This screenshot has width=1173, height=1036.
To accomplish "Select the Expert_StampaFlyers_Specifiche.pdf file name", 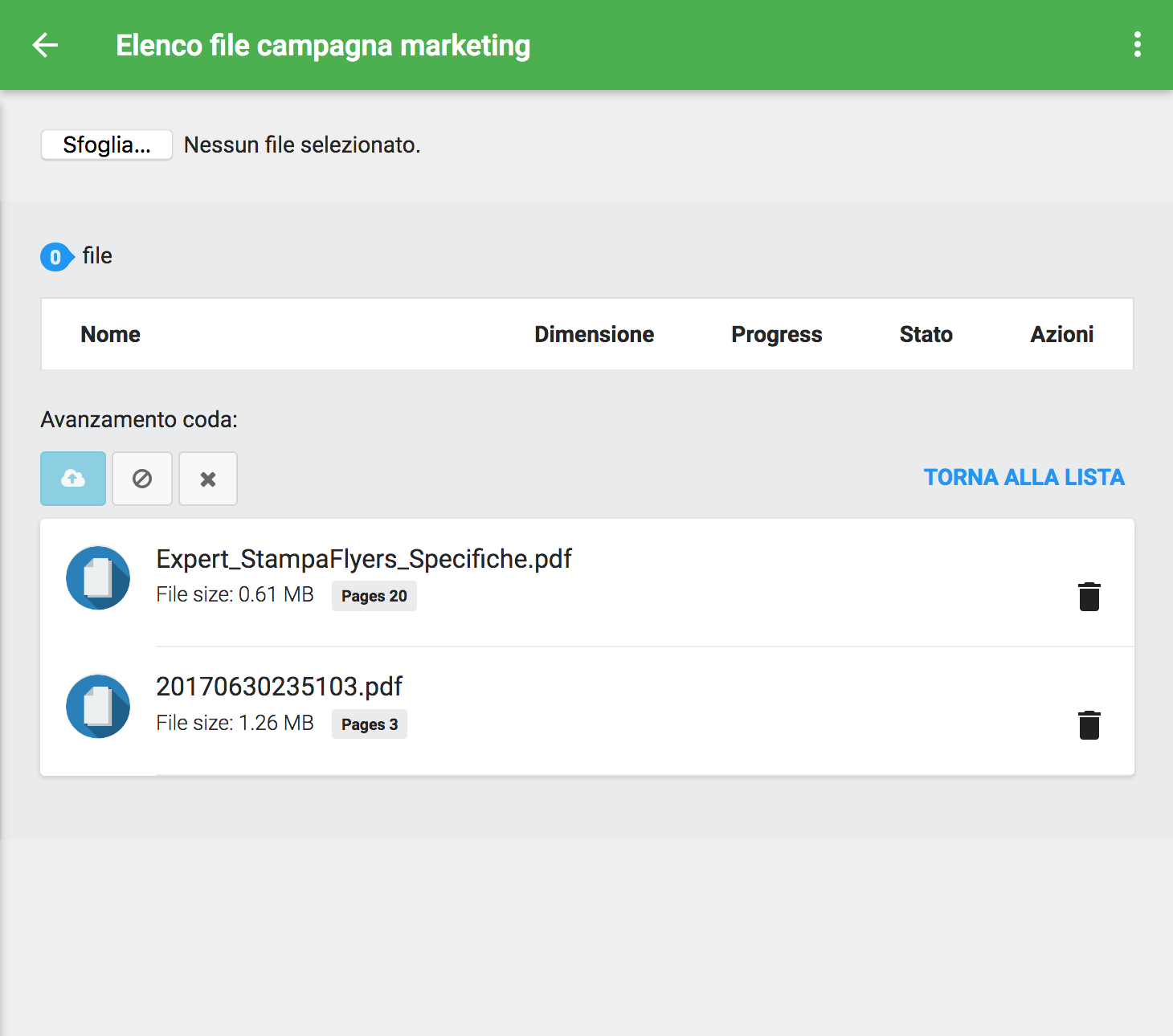I will click(363, 559).
